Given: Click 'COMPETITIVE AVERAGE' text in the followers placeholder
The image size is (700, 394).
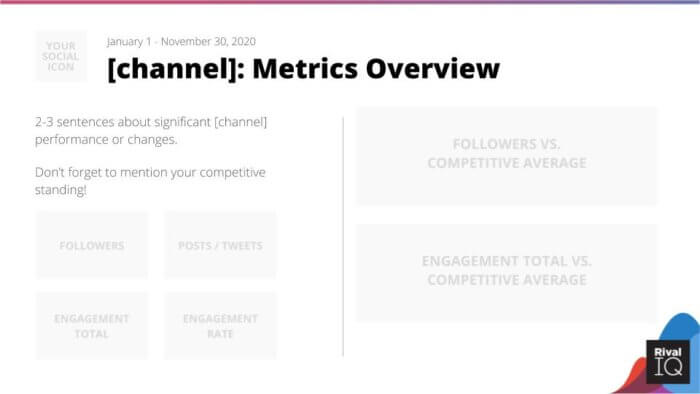Looking at the screenshot, I should (x=507, y=163).
